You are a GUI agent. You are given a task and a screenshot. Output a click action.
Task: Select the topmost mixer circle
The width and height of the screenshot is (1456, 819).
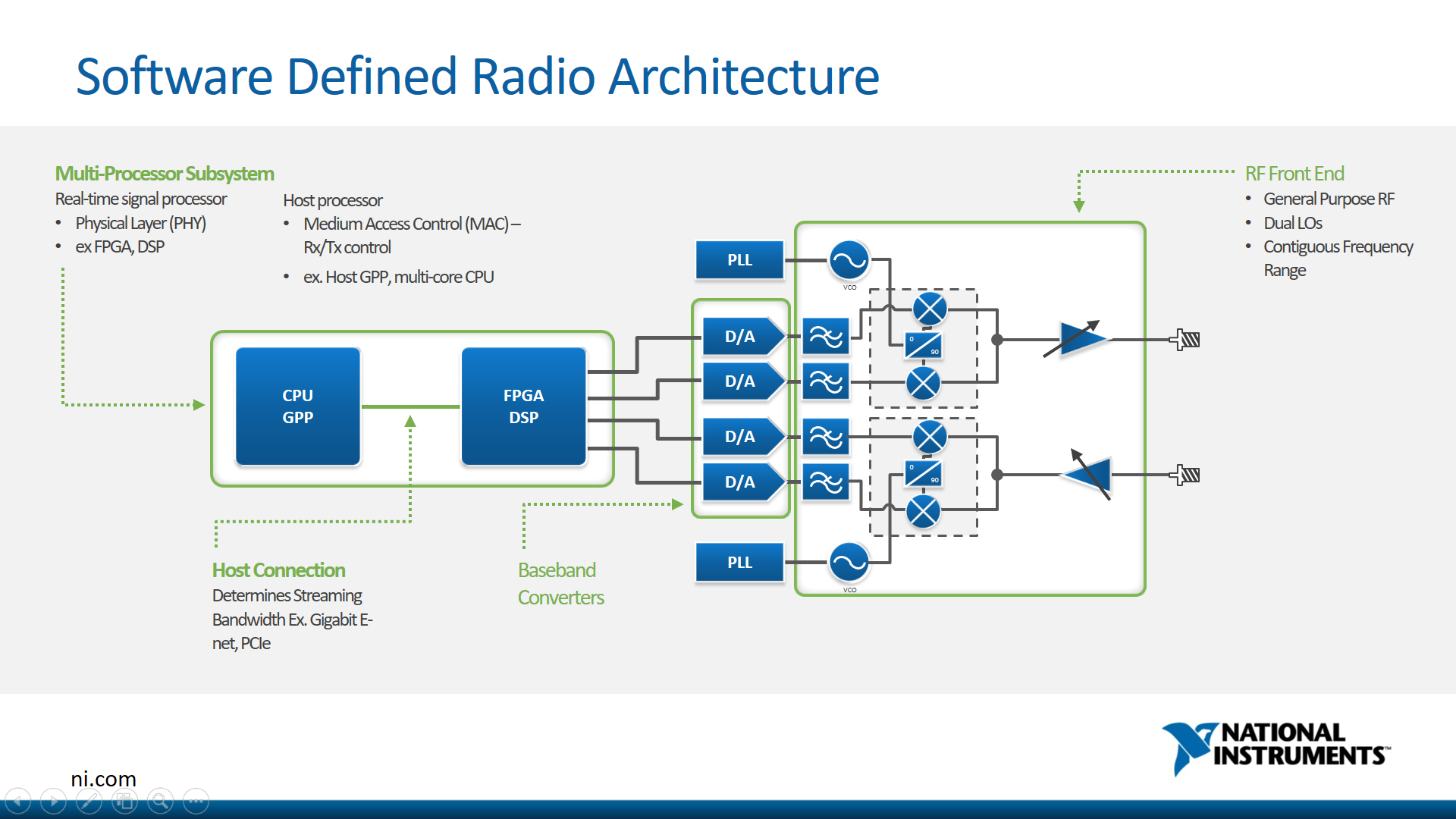[930, 309]
